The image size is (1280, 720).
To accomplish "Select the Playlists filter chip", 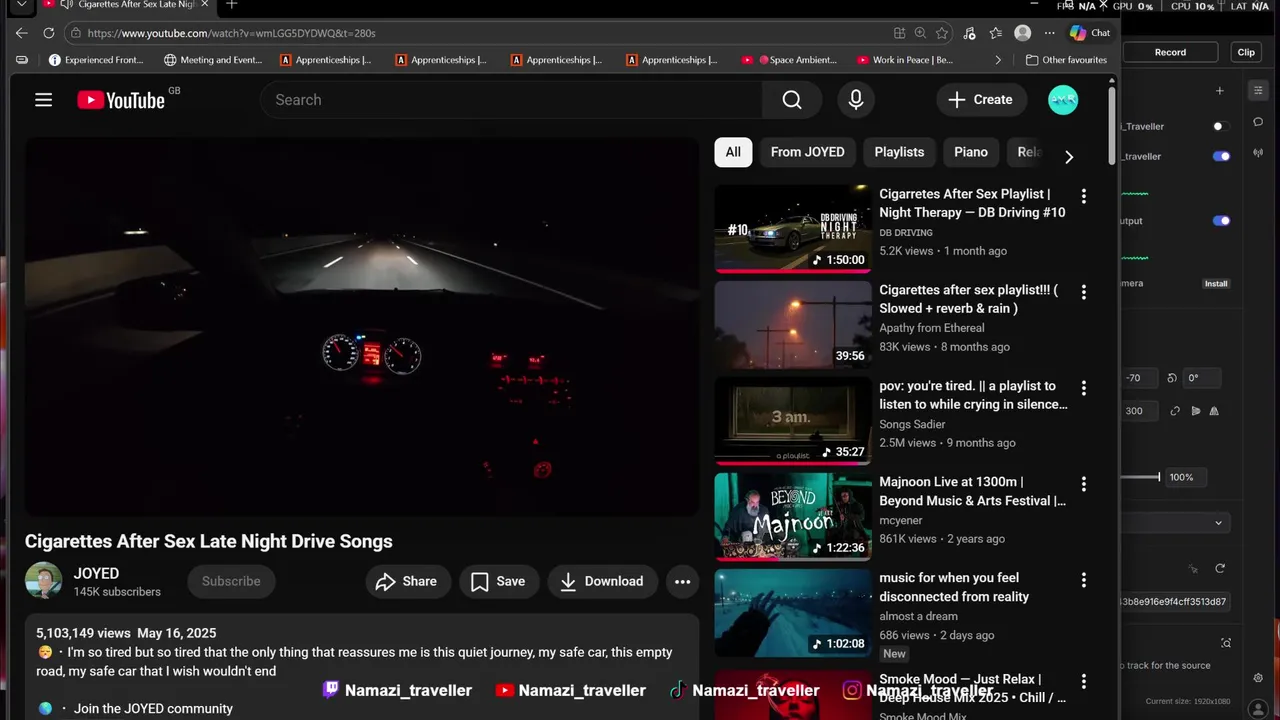I will (899, 152).
